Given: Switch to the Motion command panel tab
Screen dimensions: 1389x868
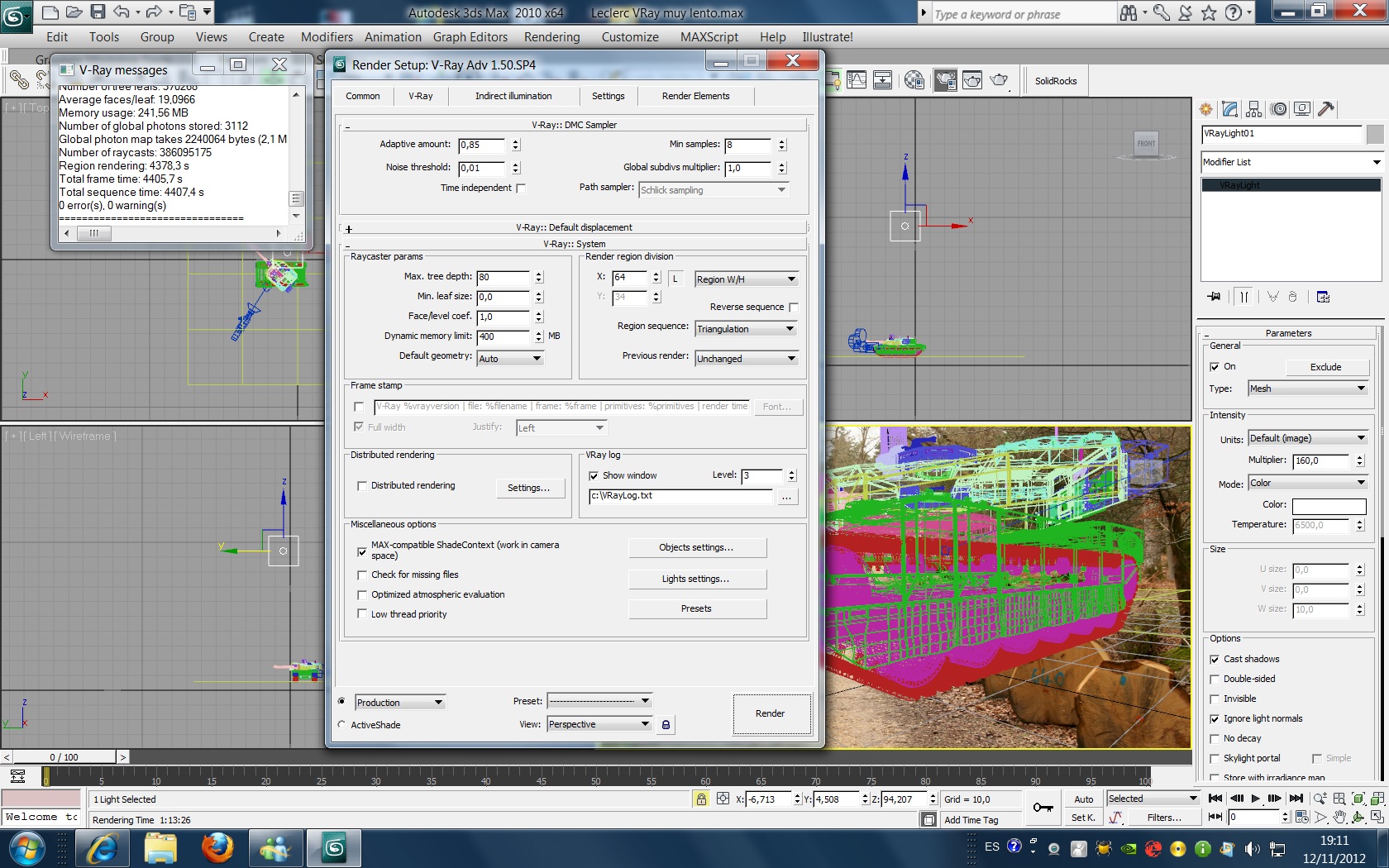Looking at the screenshot, I should coord(1279,109).
